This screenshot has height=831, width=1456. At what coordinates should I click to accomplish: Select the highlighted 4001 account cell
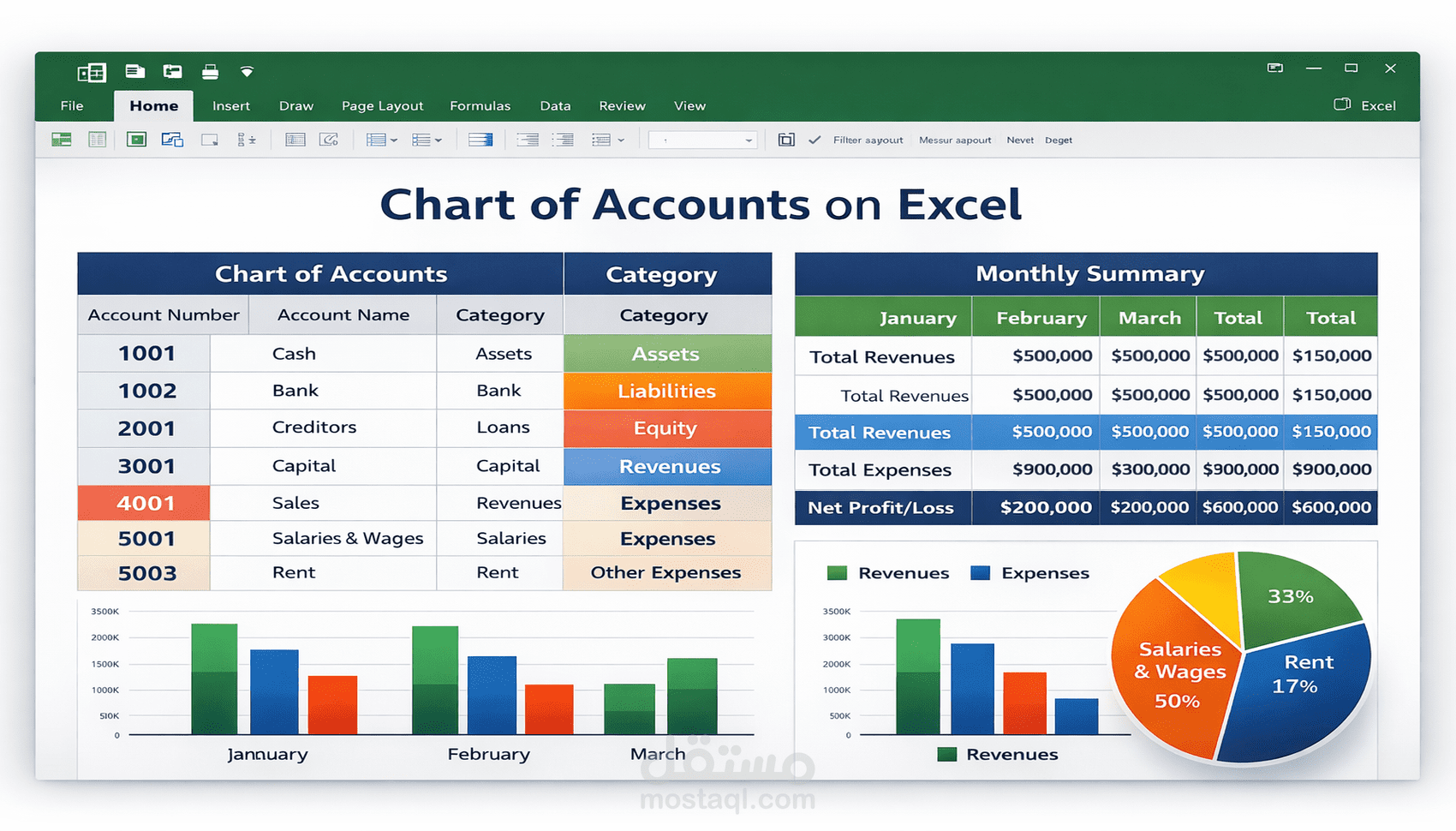point(144,503)
